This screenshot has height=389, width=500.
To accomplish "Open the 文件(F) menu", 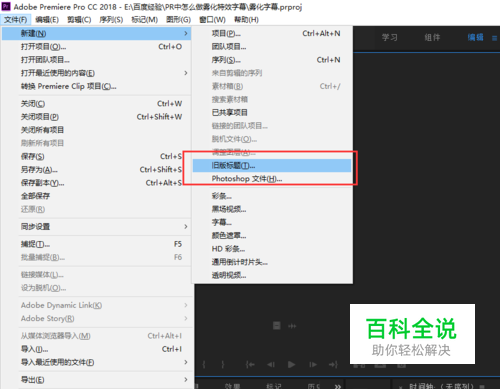I will click(x=16, y=20).
